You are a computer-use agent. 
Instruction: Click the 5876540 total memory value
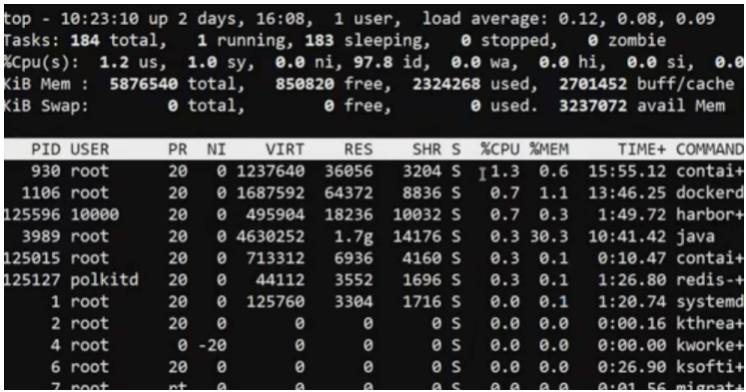[x=144, y=84]
